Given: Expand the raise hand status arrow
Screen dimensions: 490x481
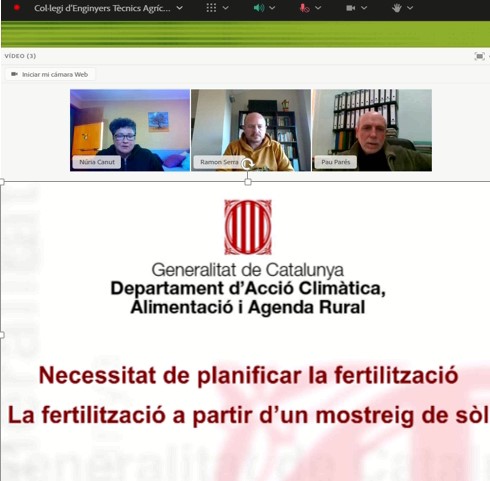Looking at the screenshot, I should [x=410, y=8].
